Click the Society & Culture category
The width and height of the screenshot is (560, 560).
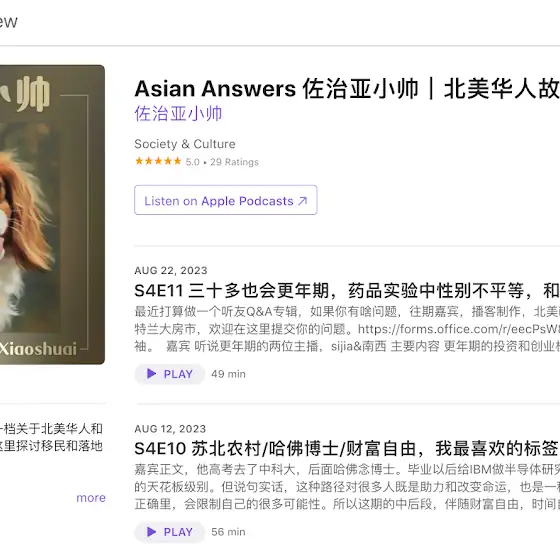tap(185, 144)
